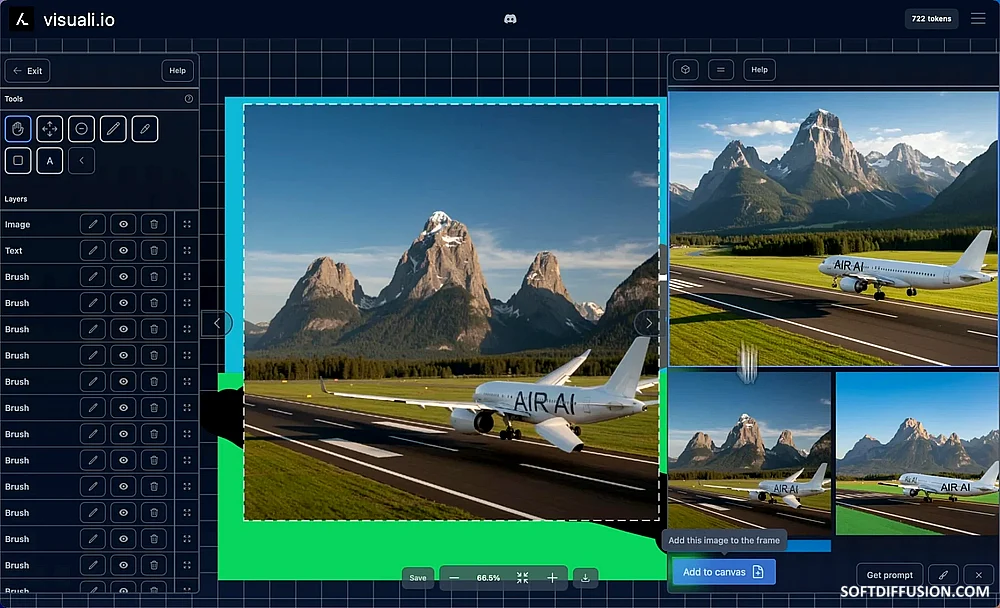Download the canvas image
This screenshot has width=1000, height=608.
point(585,578)
